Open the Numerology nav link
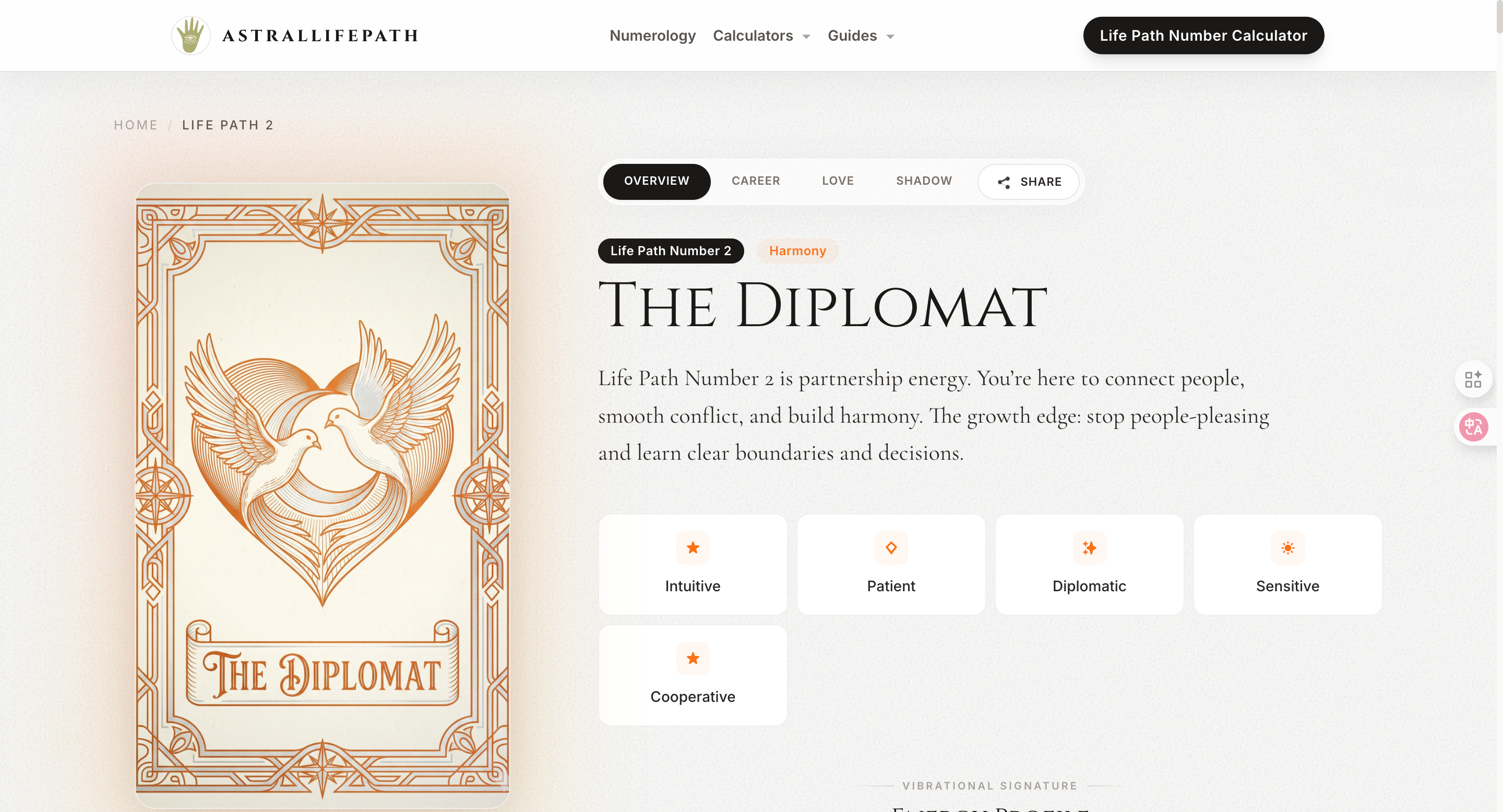This screenshot has height=812, width=1503. click(652, 35)
